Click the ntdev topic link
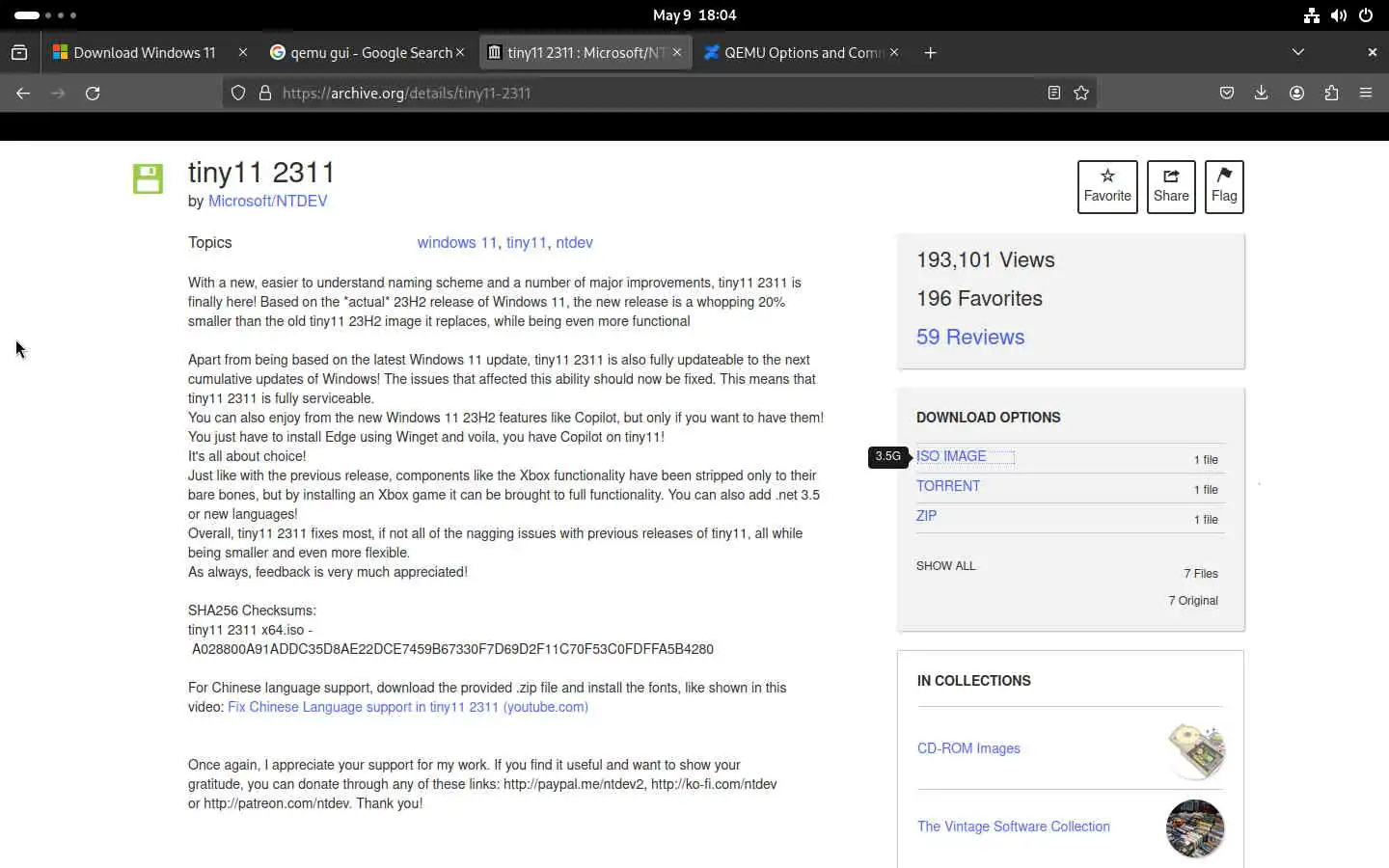The image size is (1389, 868). tap(574, 242)
